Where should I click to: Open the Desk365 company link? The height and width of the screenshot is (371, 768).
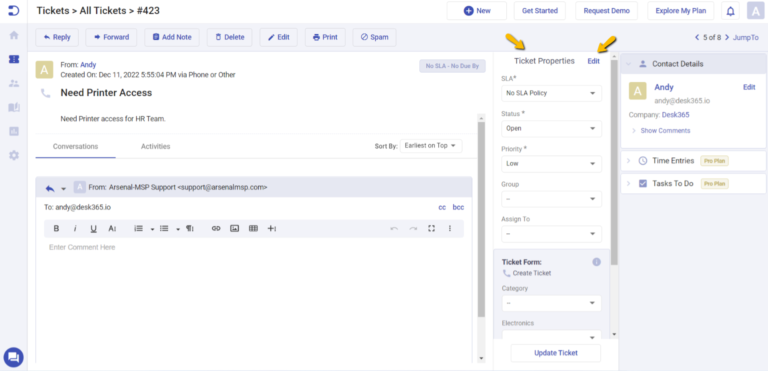675,115
